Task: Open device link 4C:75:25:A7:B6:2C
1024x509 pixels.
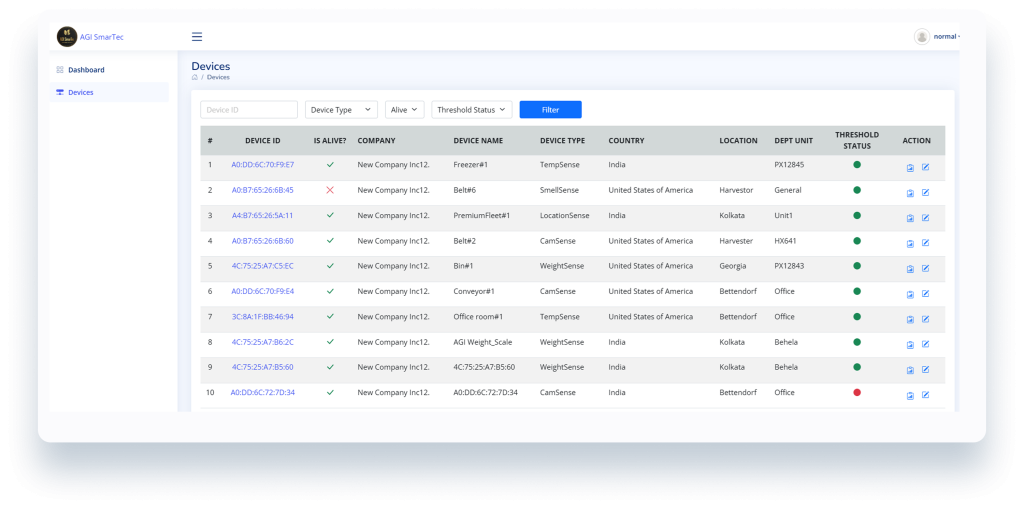Action: point(263,342)
